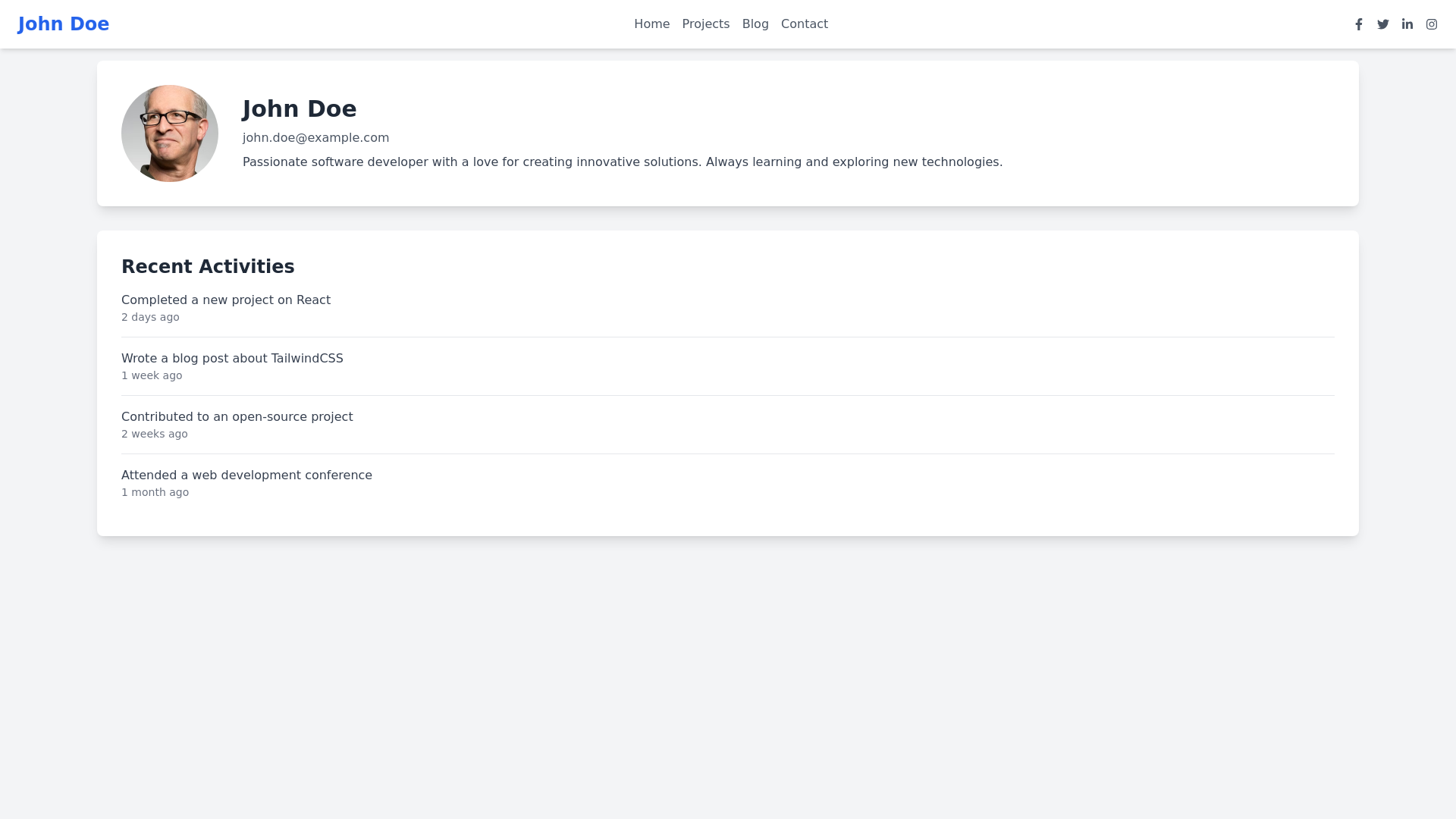Open the Contact navigation item

pyautogui.click(x=805, y=24)
